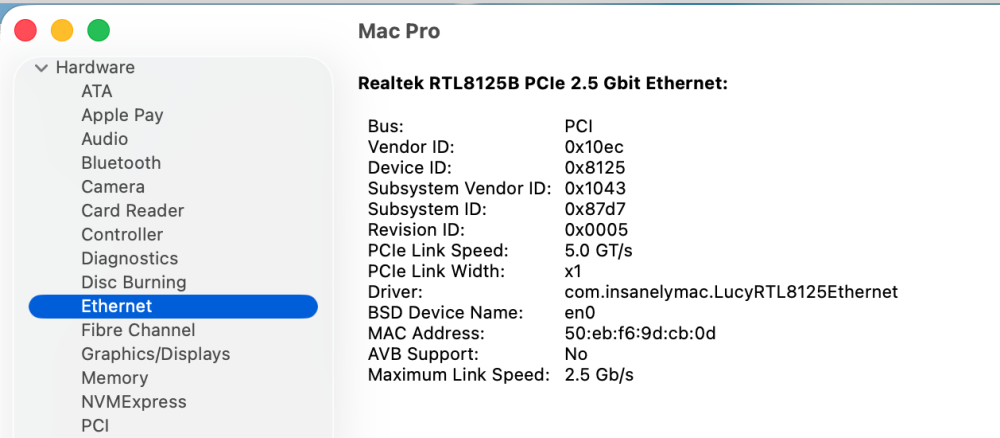This screenshot has width=1000, height=438.
Task: Select NVMExpress in the sidebar
Action: [134, 402]
